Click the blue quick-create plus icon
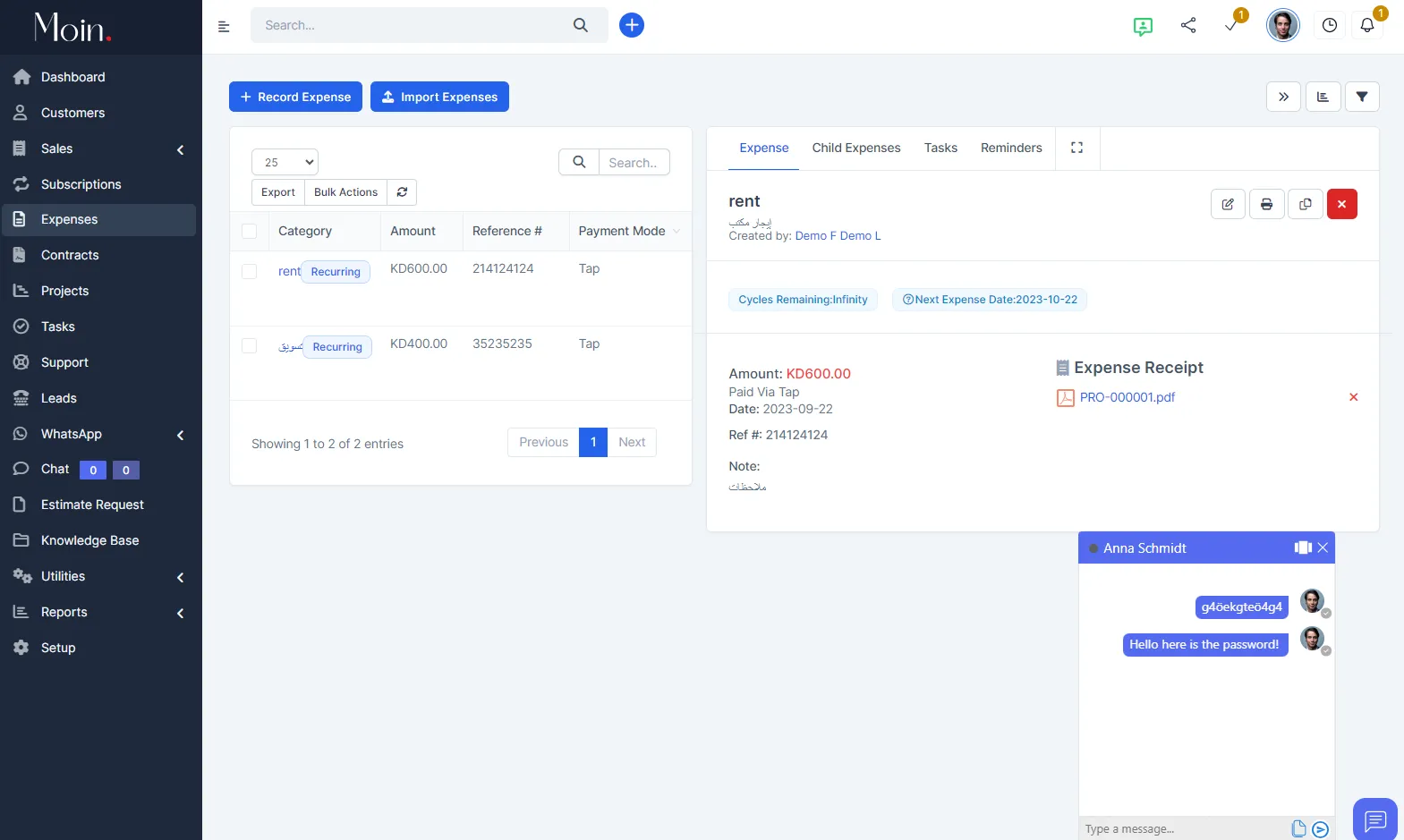This screenshot has height=840, width=1404. coord(632,25)
